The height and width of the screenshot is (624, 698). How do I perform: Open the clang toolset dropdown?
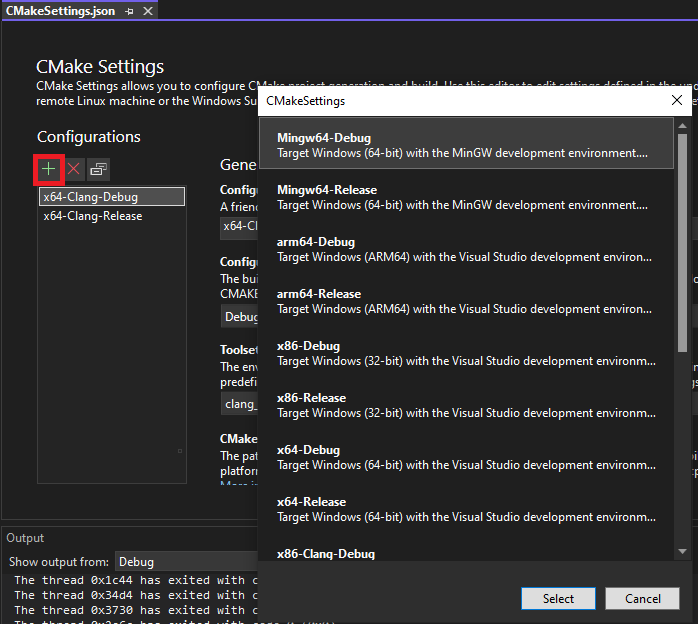pos(239,404)
